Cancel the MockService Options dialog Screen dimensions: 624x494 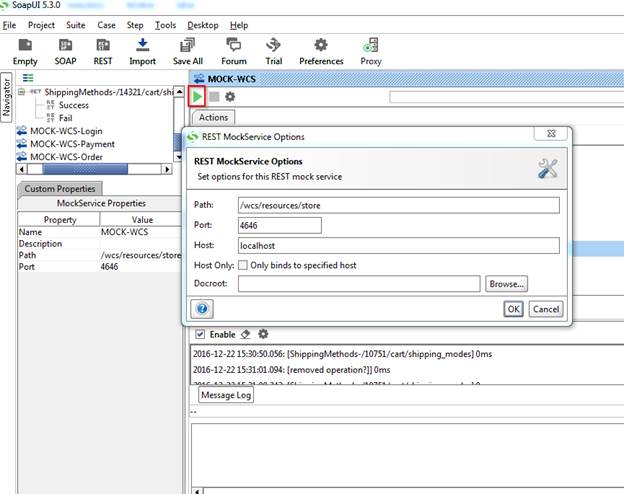pos(546,309)
